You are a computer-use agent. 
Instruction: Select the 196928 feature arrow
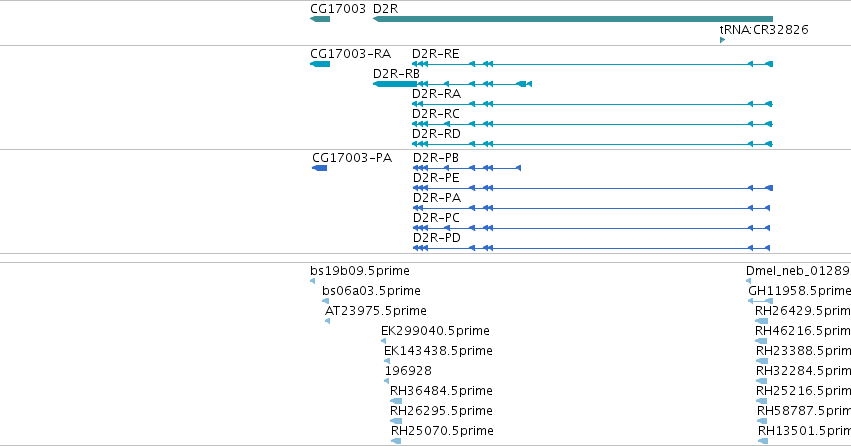click(x=387, y=381)
